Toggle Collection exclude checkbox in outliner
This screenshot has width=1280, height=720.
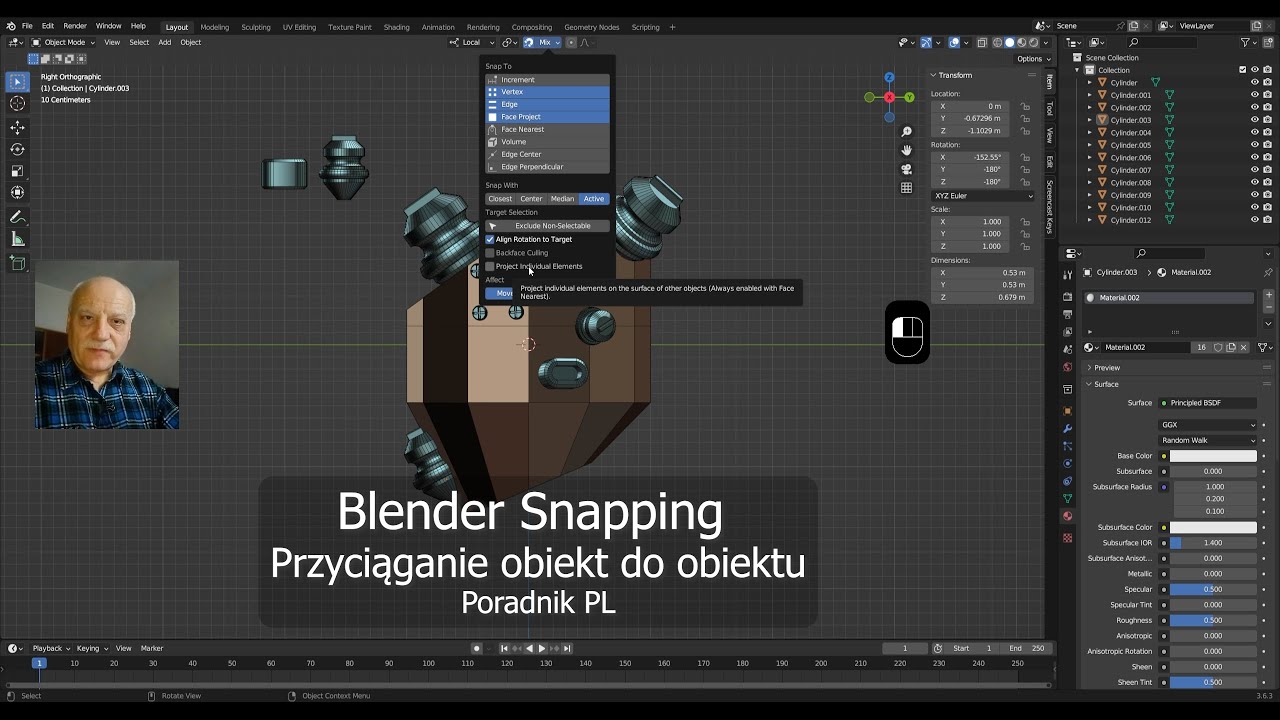1243,70
